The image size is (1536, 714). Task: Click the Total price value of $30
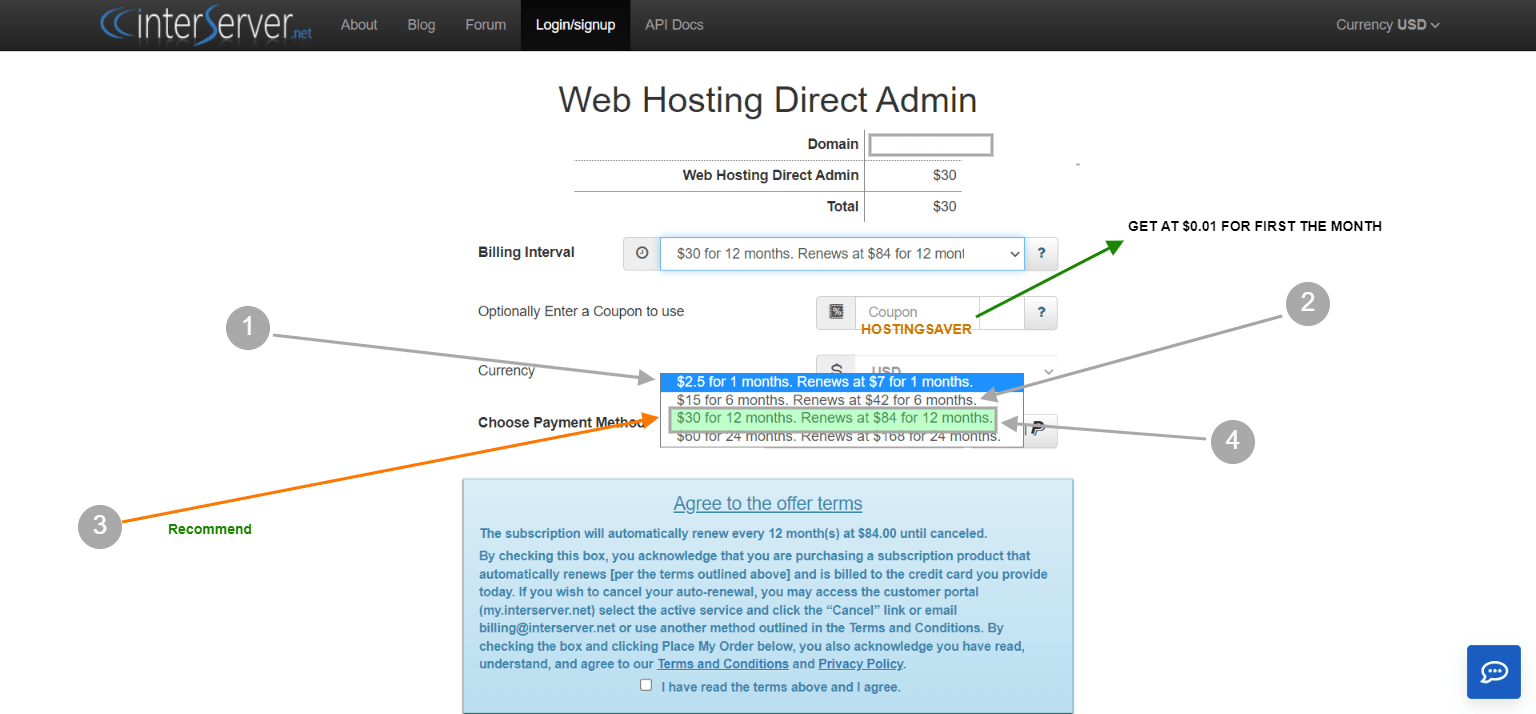(x=944, y=207)
